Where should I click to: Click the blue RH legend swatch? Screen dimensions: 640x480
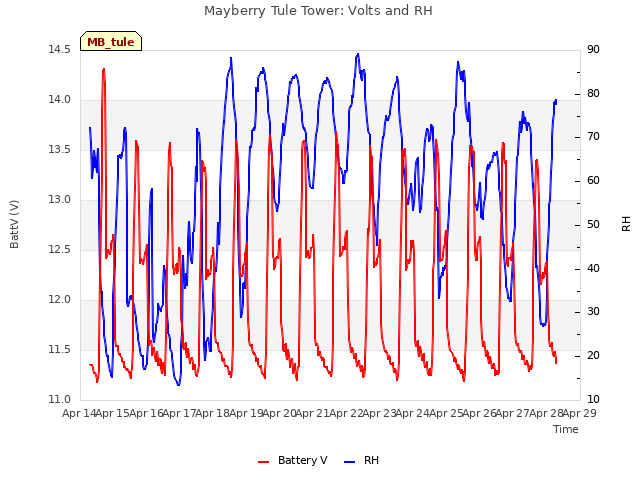coord(350,462)
